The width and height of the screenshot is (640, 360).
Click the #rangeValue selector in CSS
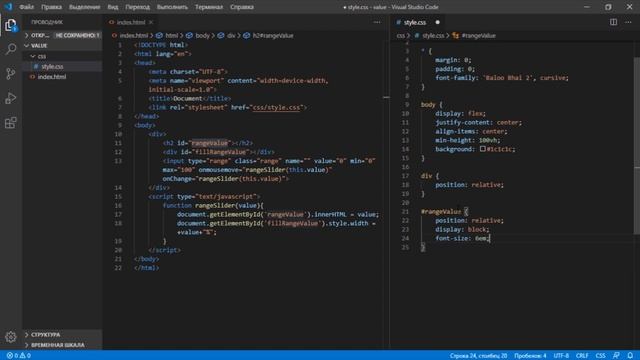point(441,211)
